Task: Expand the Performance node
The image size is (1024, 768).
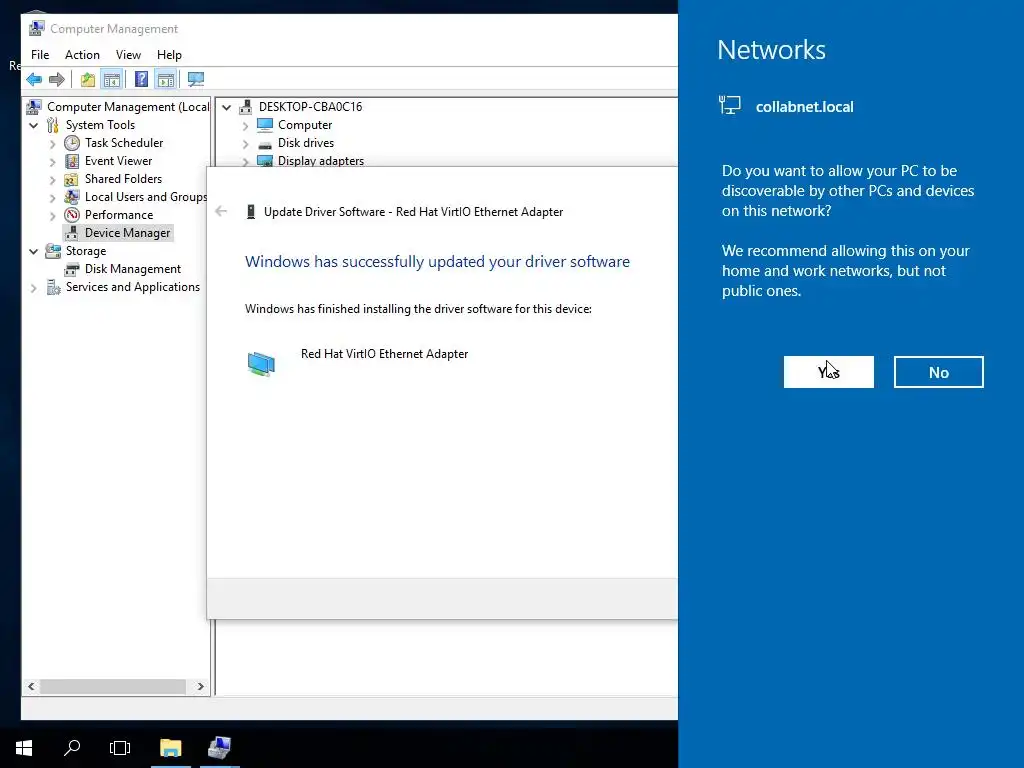Action: 53,215
